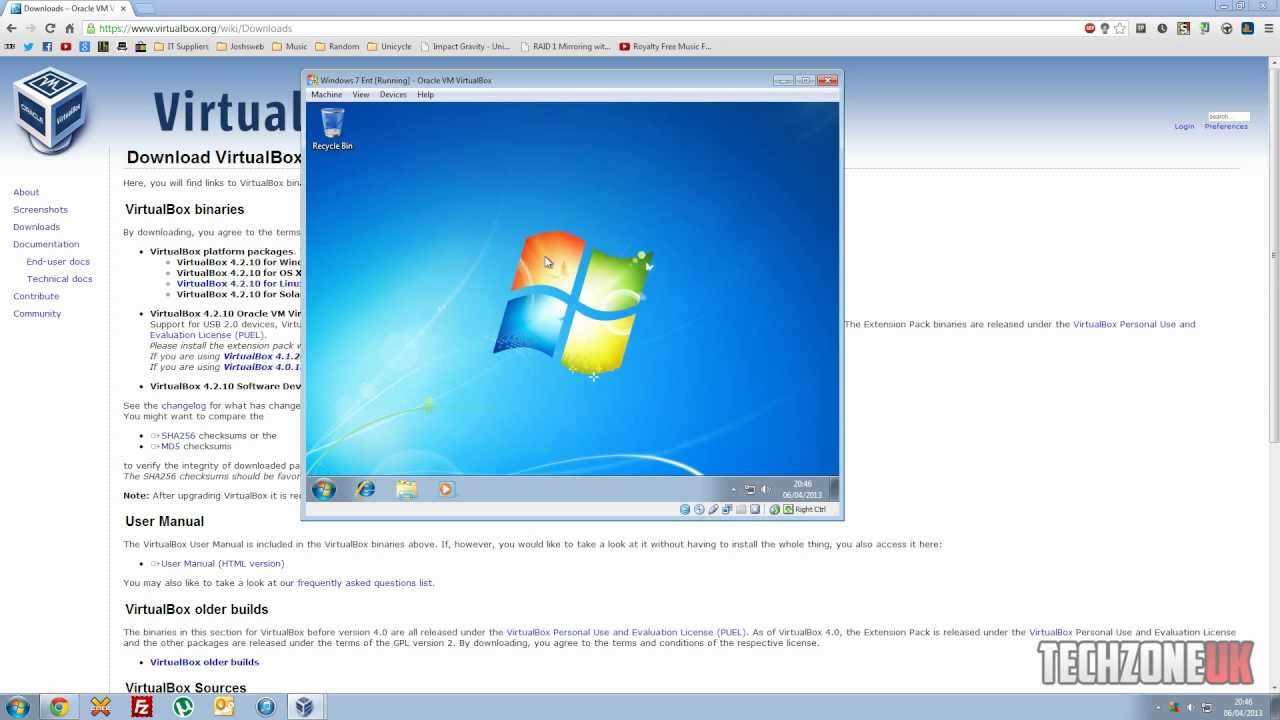
Task: Click the VirtualBox USB devices status icon
Action: tap(713, 509)
